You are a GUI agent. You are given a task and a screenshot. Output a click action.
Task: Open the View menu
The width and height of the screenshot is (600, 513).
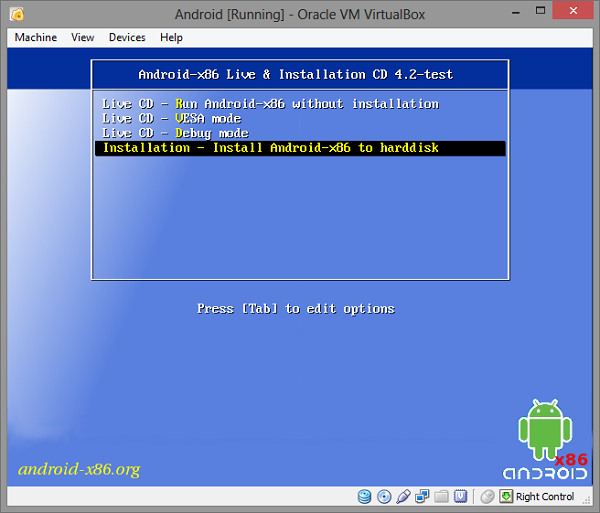tap(82, 37)
